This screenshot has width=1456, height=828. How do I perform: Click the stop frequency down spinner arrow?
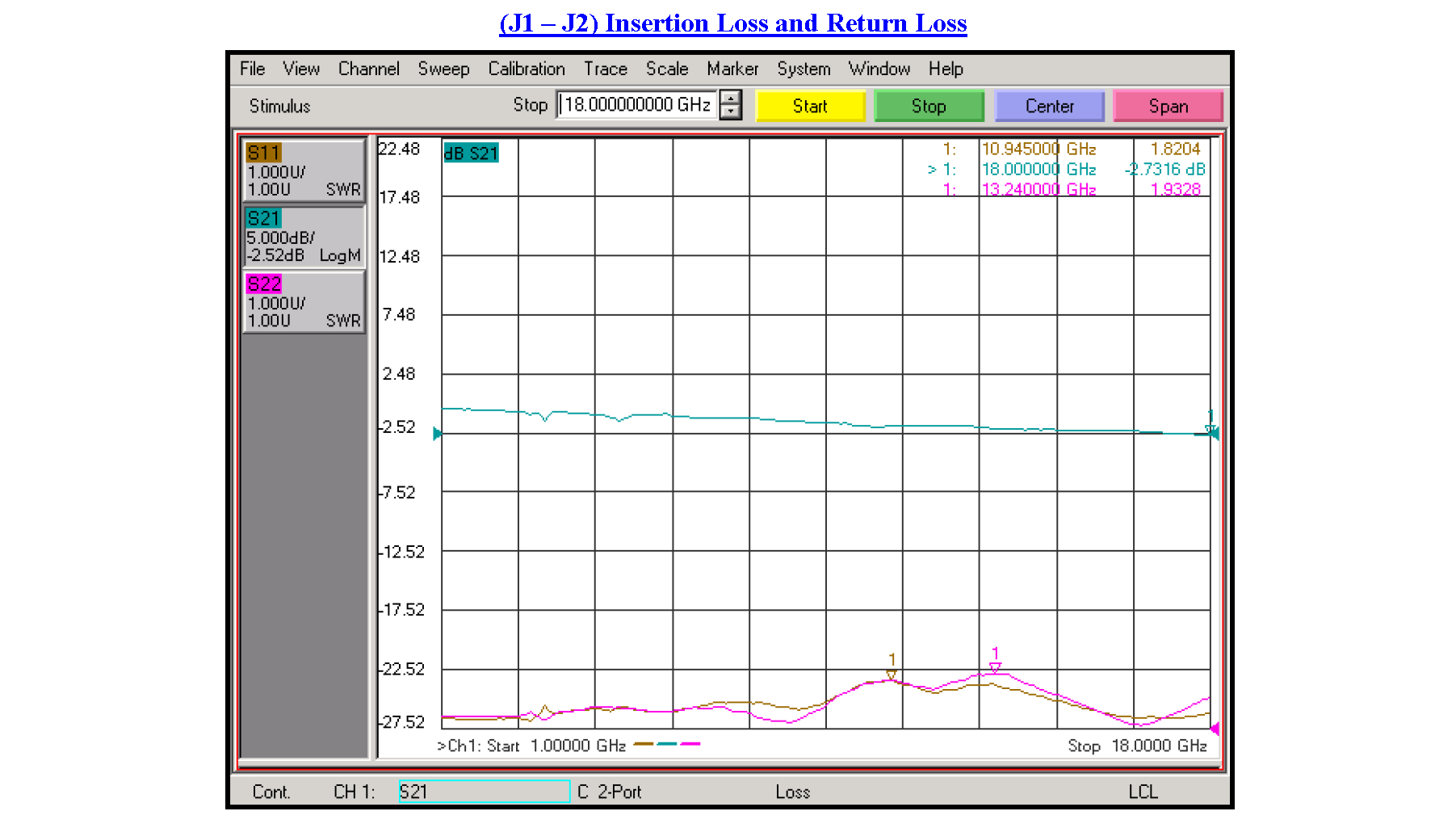730,113
